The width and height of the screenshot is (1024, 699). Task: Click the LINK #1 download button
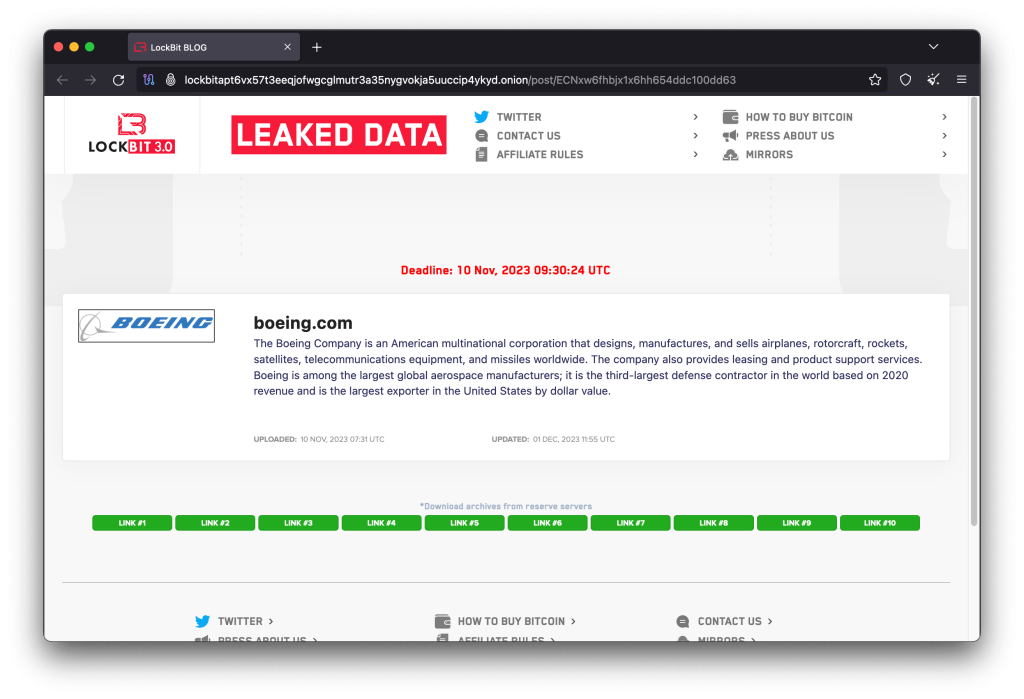click(x=132, y=523)
